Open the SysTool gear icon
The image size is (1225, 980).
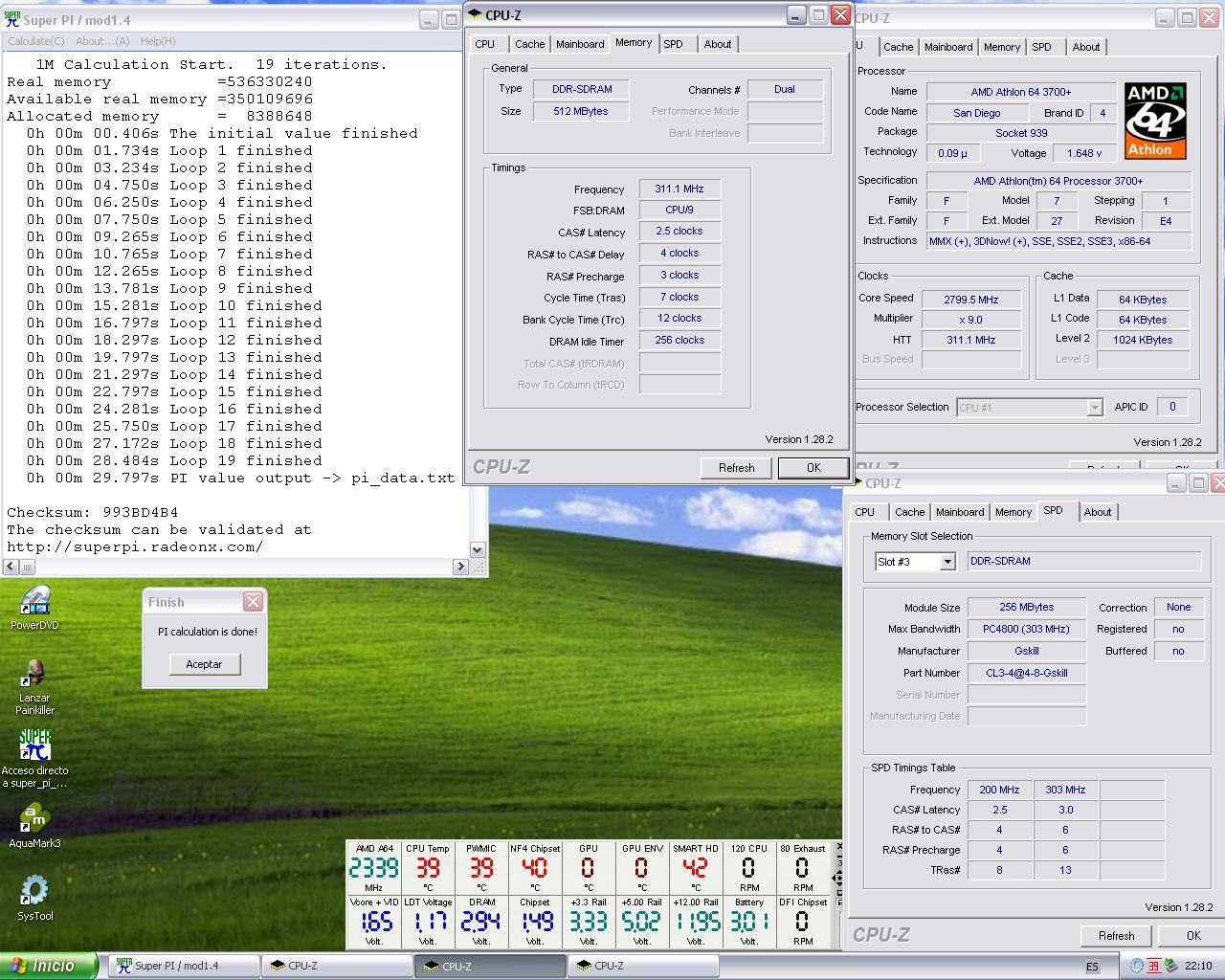coord(34,892)
